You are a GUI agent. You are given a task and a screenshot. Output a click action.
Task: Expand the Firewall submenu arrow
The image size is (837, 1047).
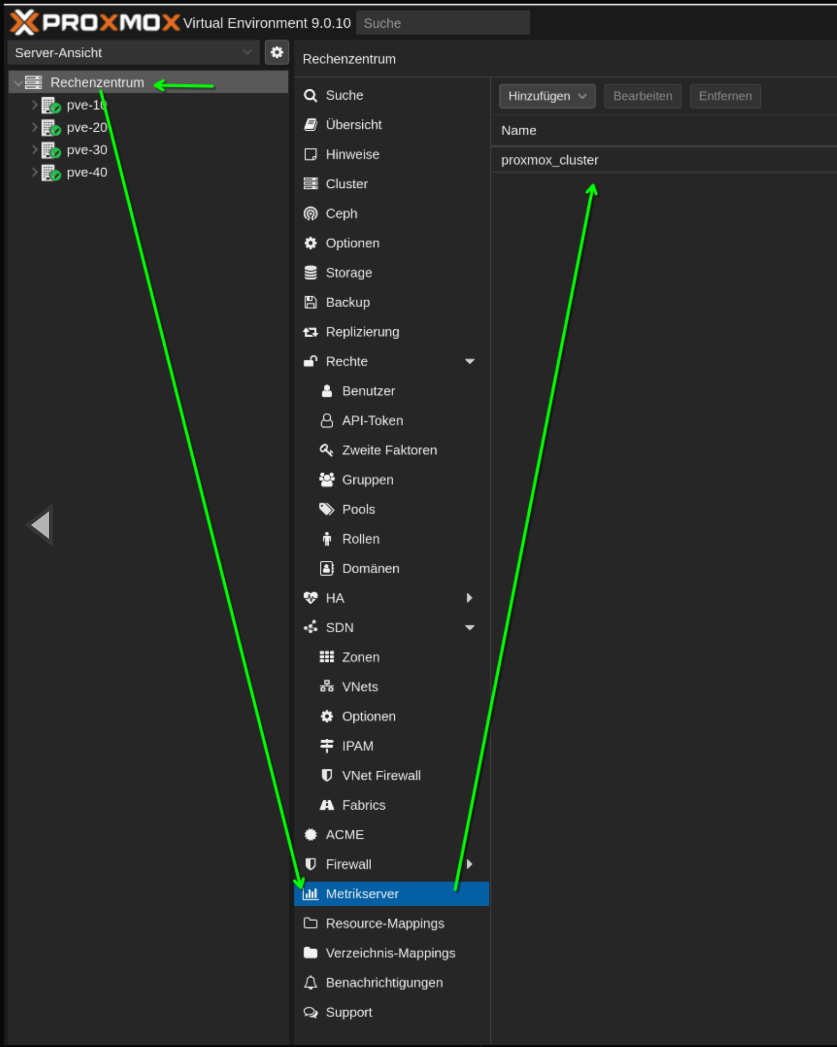470,864
